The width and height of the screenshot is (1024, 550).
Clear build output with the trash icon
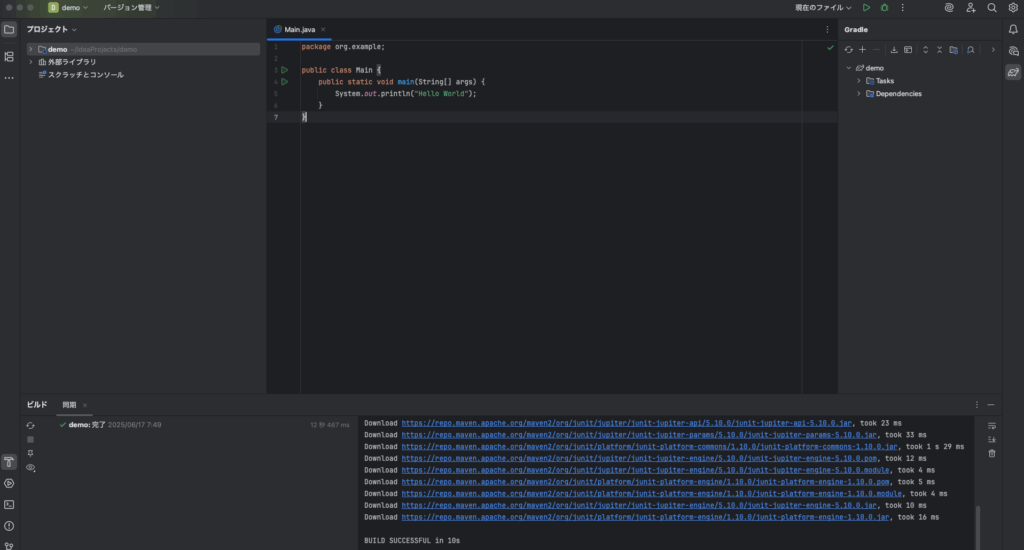coord(991,453)
